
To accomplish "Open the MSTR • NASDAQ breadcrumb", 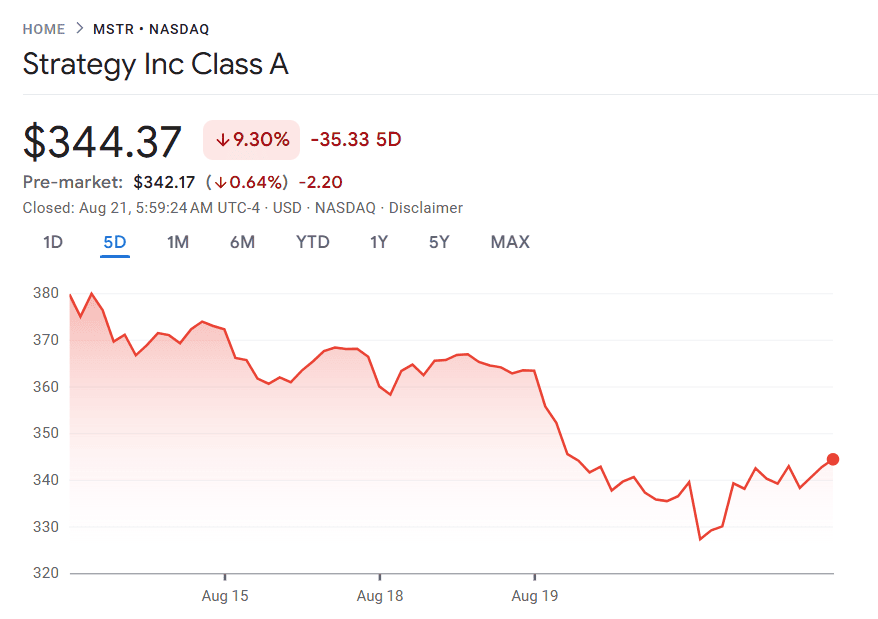I will 151,29.
